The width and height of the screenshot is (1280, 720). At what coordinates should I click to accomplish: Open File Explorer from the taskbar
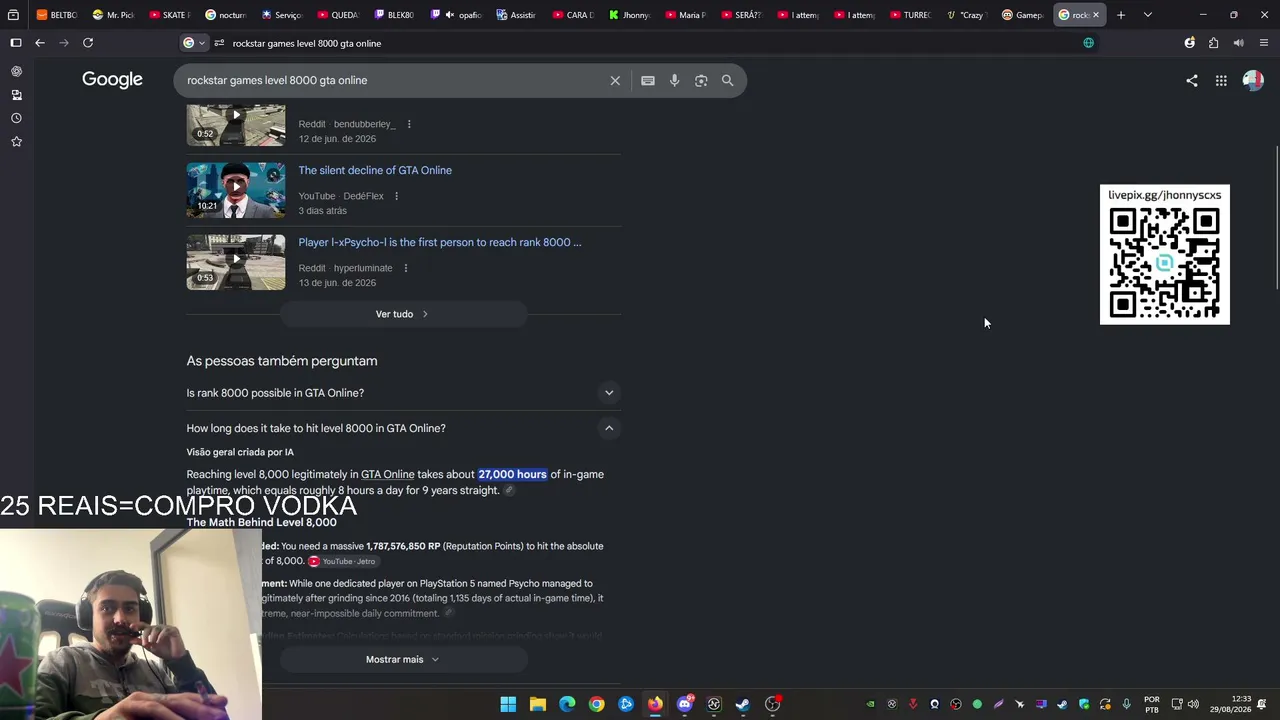[538, 704]
